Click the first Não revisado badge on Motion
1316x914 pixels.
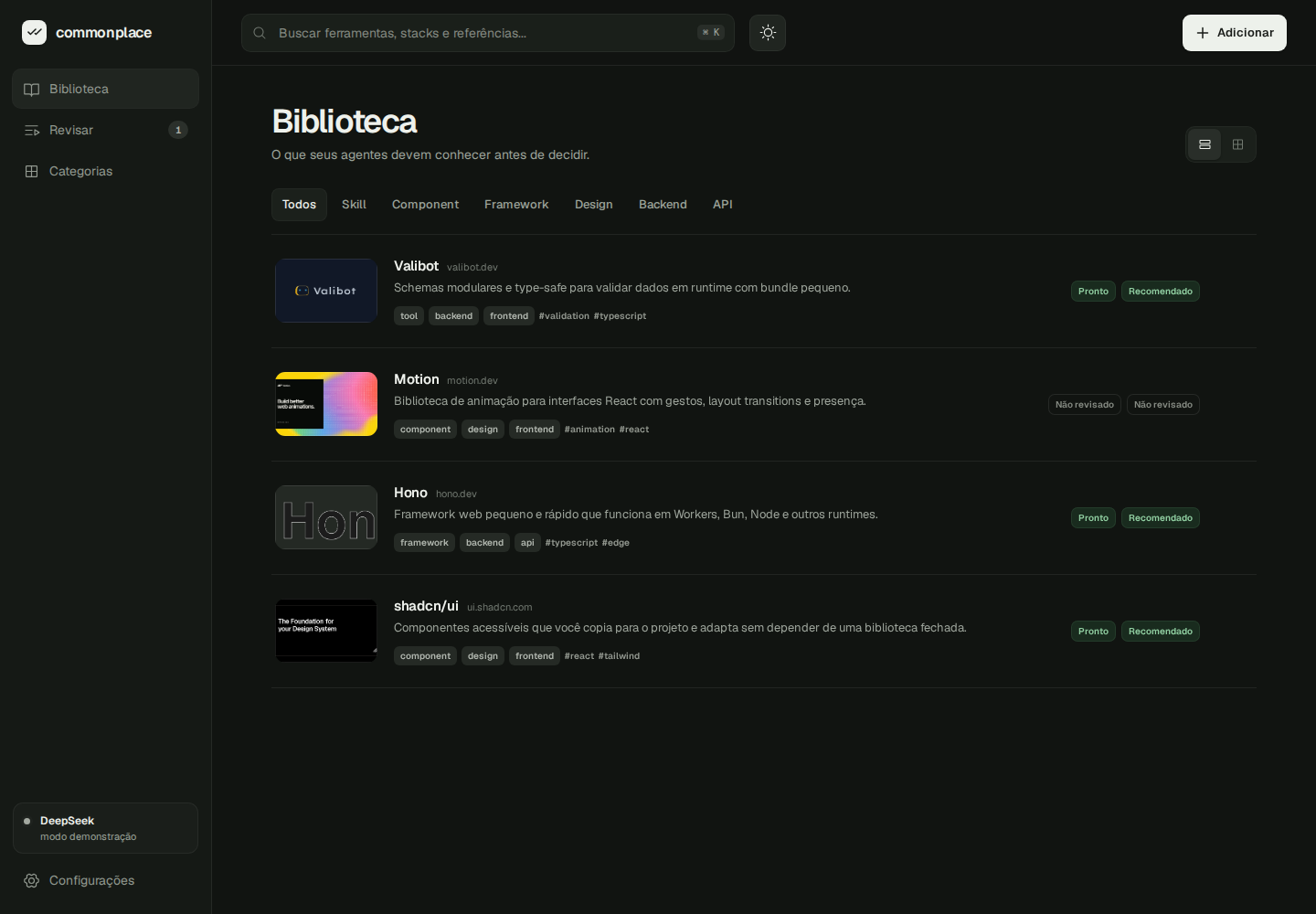[1085, 405]
